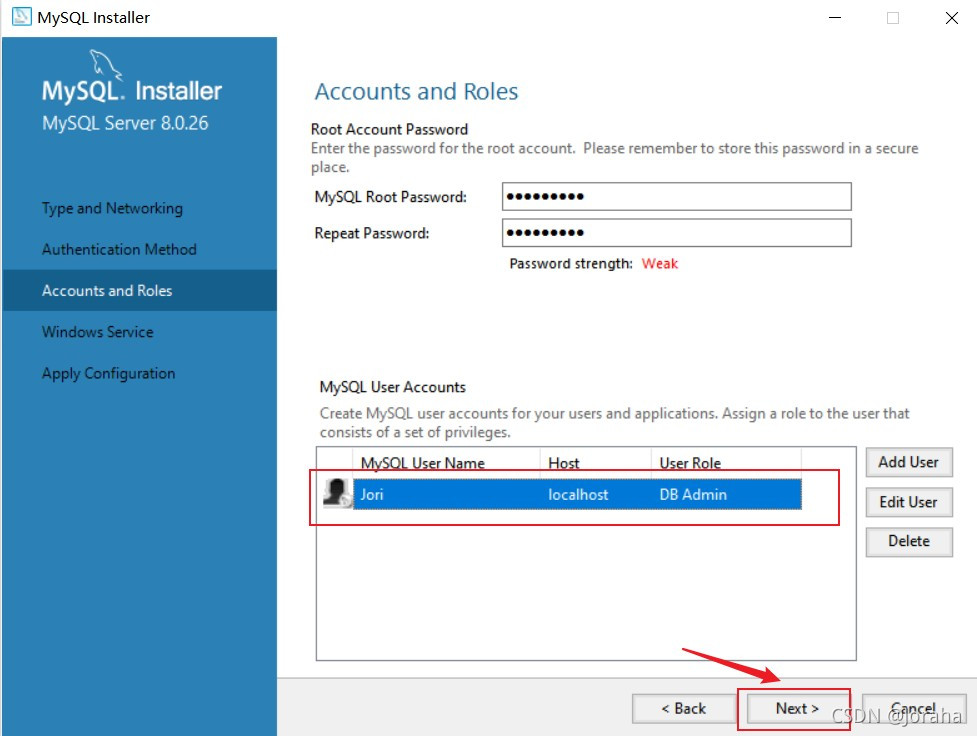
Task: Close the MySQL Installer window
Action: pyautogui.click(x=951, y=17)
